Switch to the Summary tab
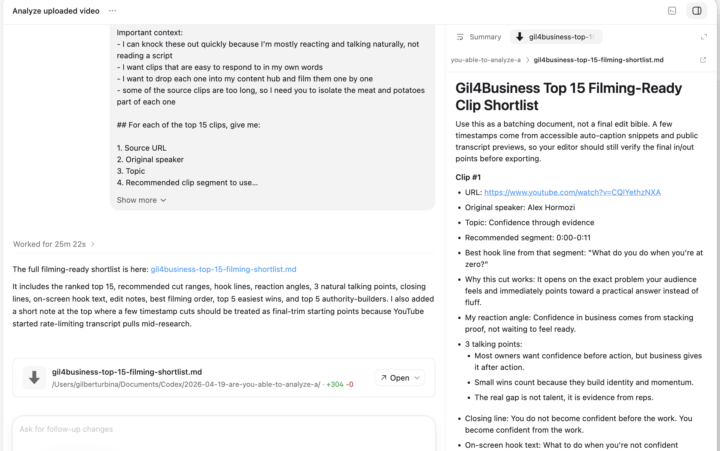 [x=478, y=37]
